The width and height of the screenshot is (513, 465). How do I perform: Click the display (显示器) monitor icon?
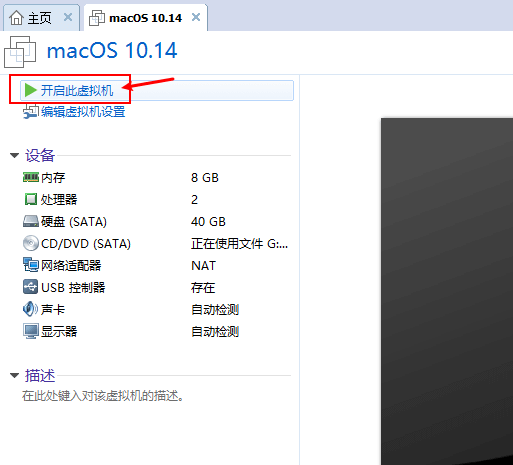[31, 331]
